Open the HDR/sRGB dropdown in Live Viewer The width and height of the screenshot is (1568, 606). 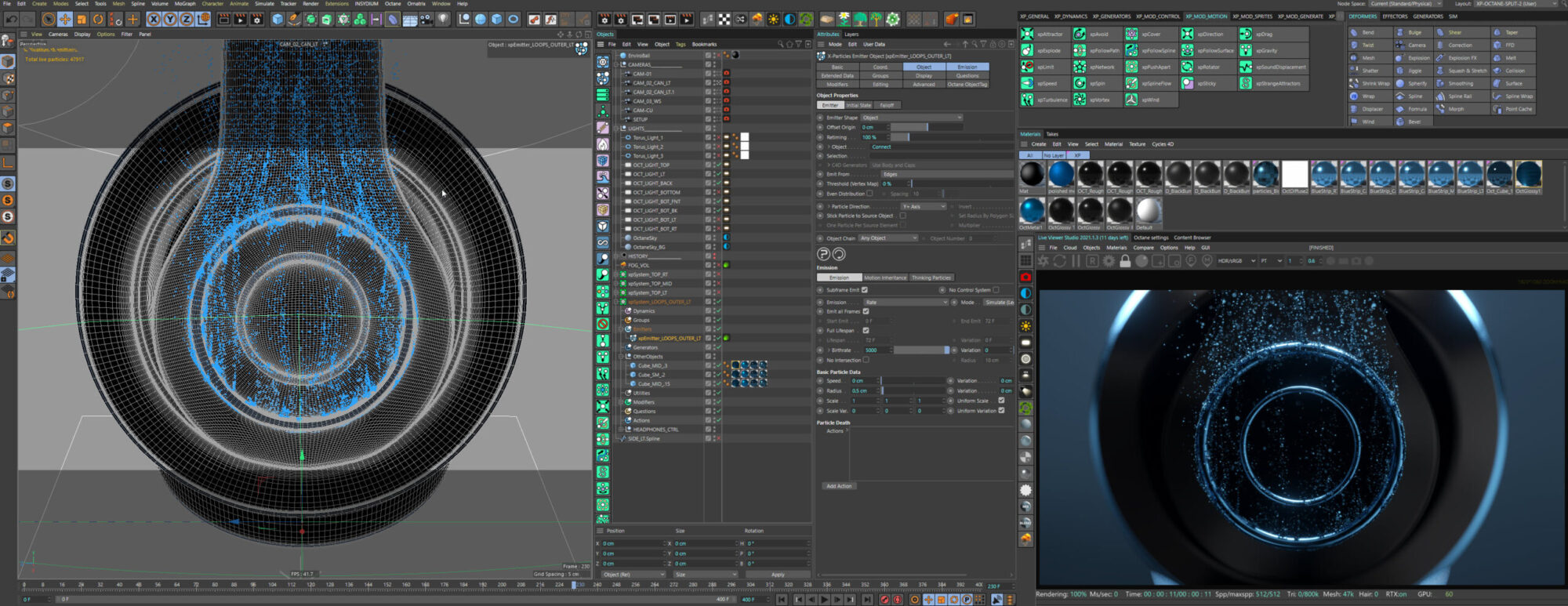coord(1236,261)
